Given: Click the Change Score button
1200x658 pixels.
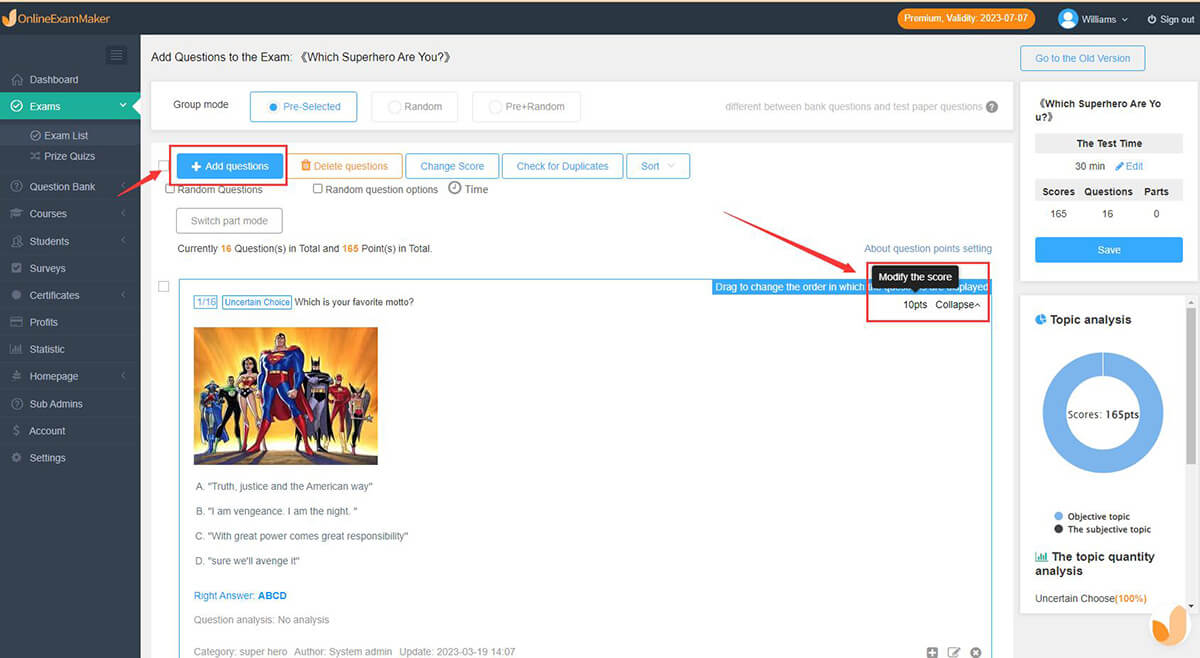Looking at the screenshot, I should pos(452,166).
